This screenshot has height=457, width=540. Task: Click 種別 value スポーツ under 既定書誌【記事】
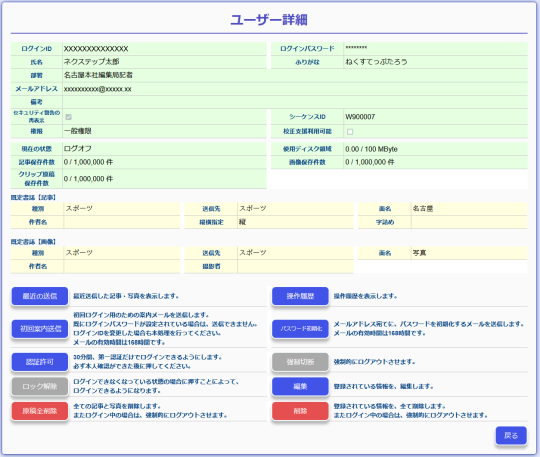(x=79, y=209)
